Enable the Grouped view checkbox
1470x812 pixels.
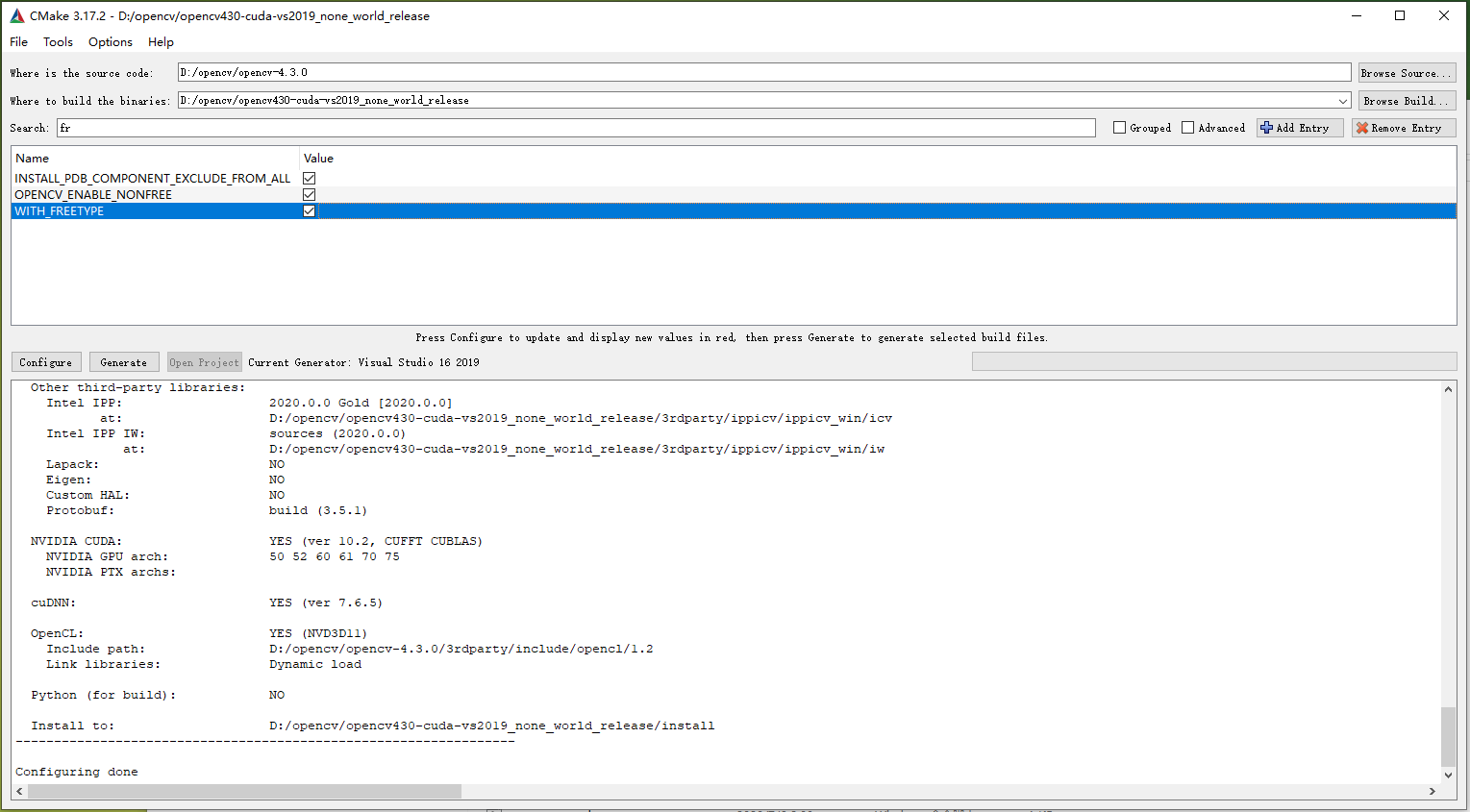tap(1119, 127)
